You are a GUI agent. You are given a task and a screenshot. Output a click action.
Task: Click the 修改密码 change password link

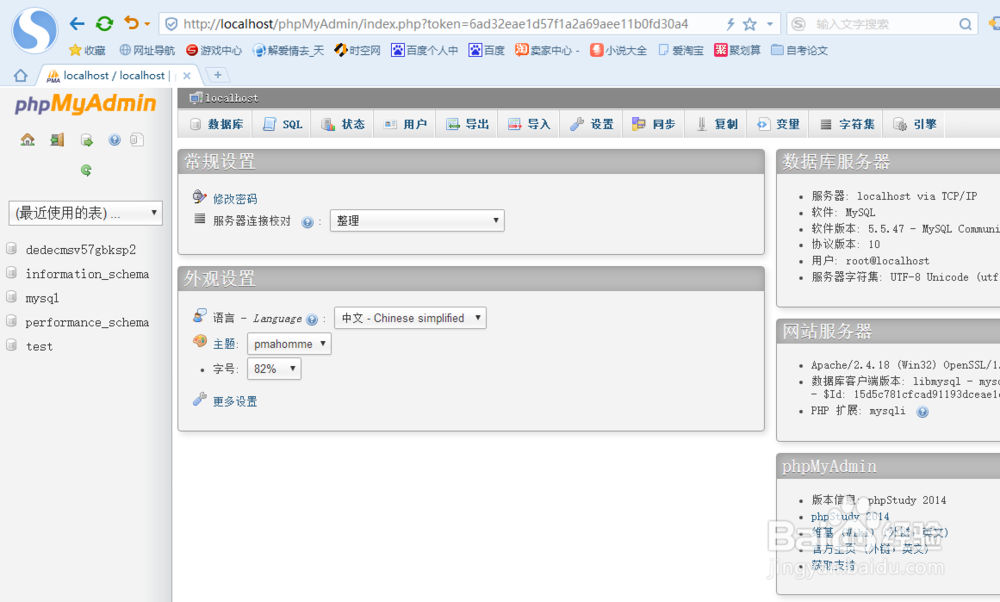(x=235, y=199)
